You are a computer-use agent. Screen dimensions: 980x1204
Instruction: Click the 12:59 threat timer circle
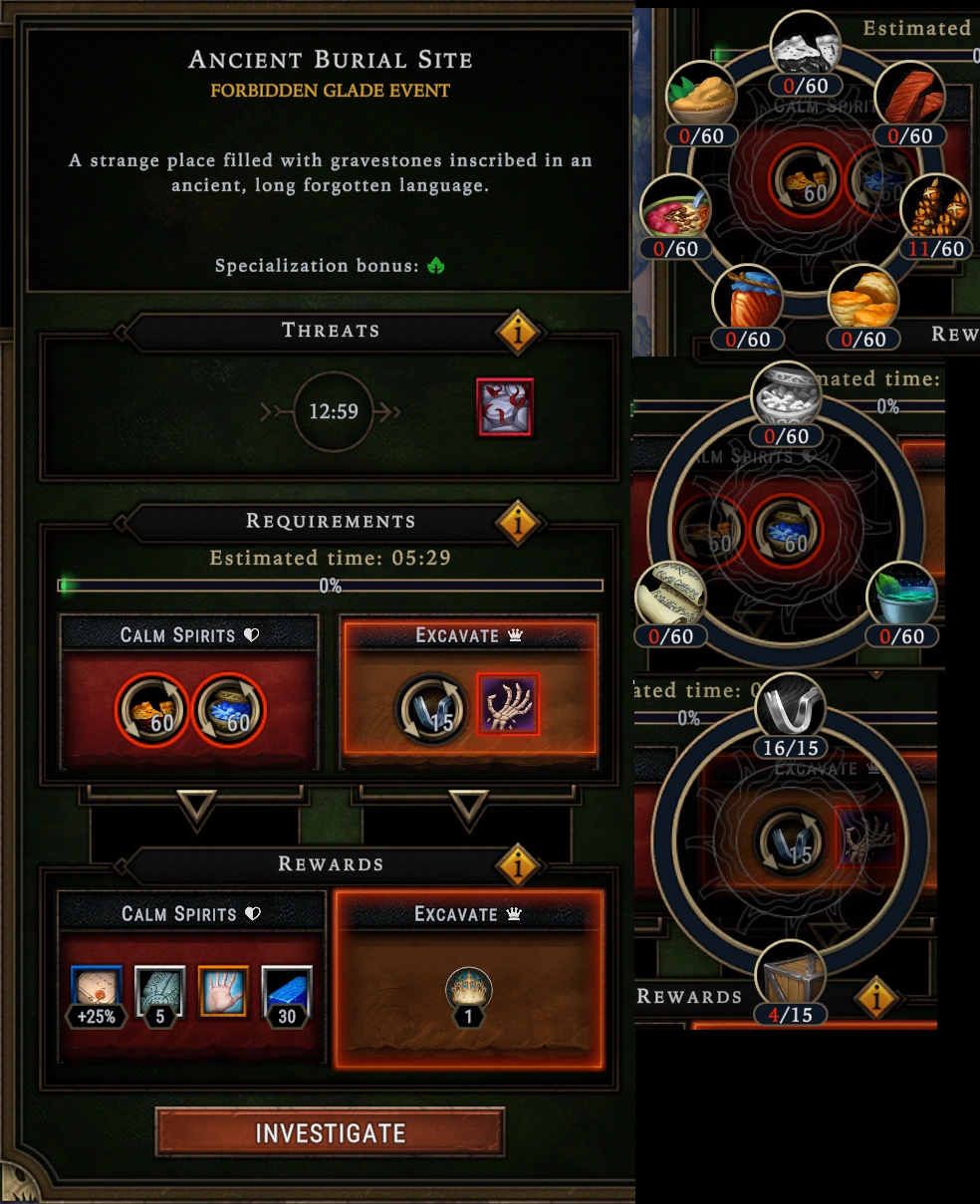coord(333,411)
